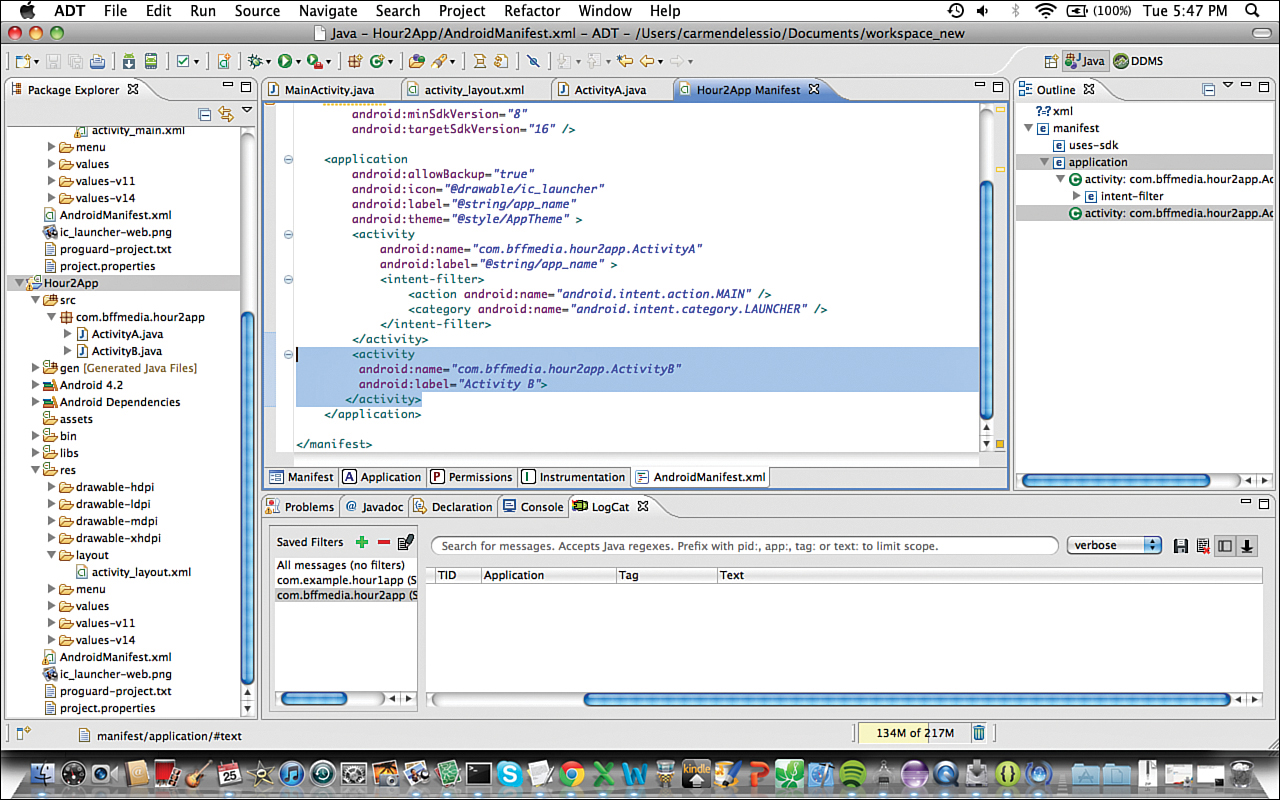Expand the Android 4.2 library node
The height and width of the screenshot is (800, 1280).
point(36,385)
